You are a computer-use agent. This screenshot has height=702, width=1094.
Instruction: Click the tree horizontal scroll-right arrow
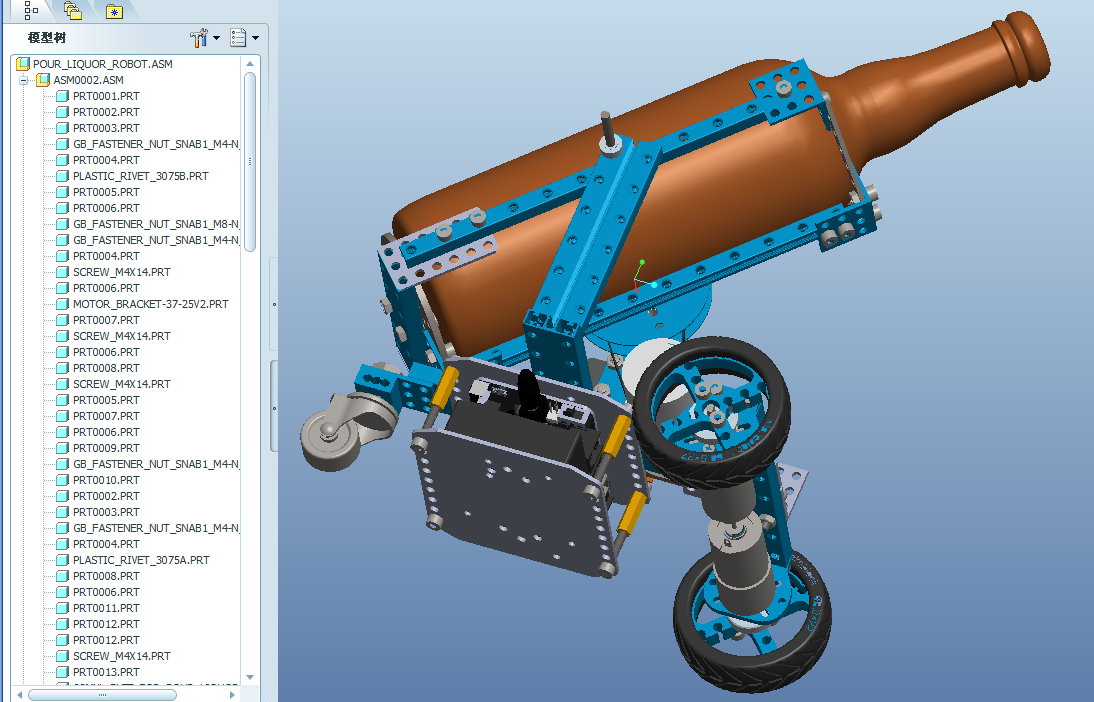232,694
